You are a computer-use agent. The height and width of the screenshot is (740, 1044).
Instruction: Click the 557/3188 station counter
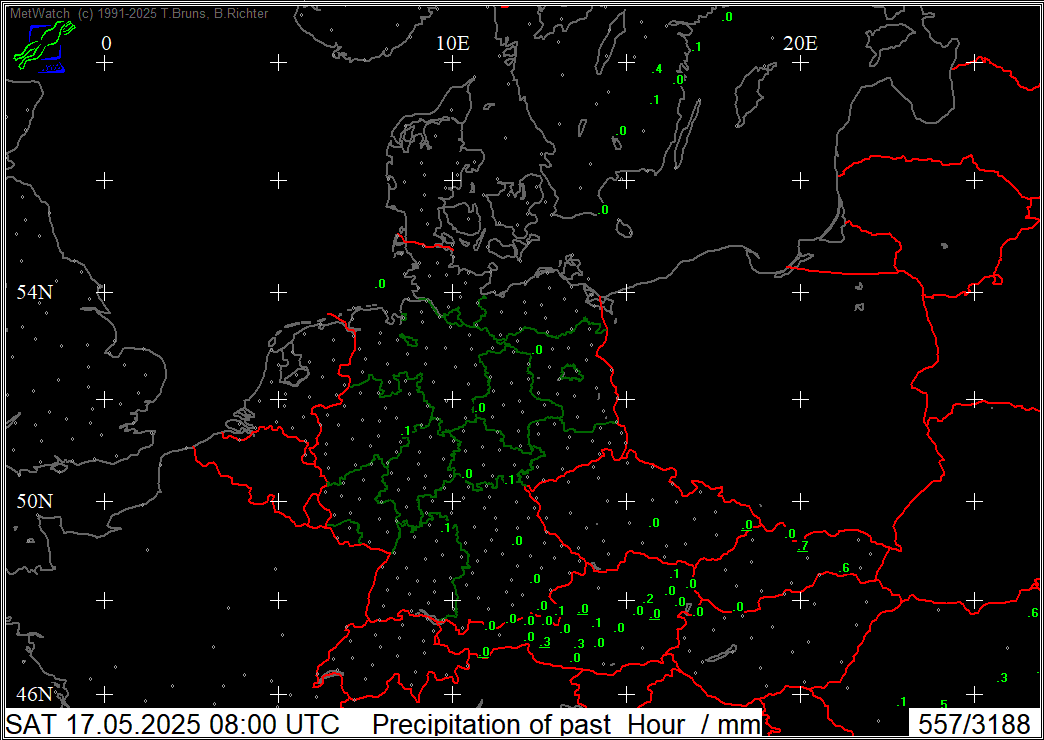coord(974,723)
